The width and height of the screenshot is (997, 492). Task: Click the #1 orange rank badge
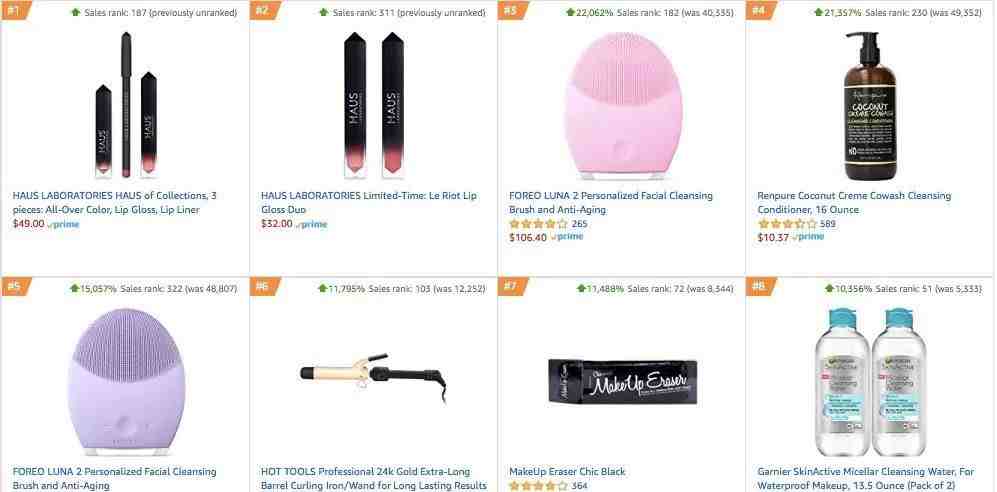[15, 10]
